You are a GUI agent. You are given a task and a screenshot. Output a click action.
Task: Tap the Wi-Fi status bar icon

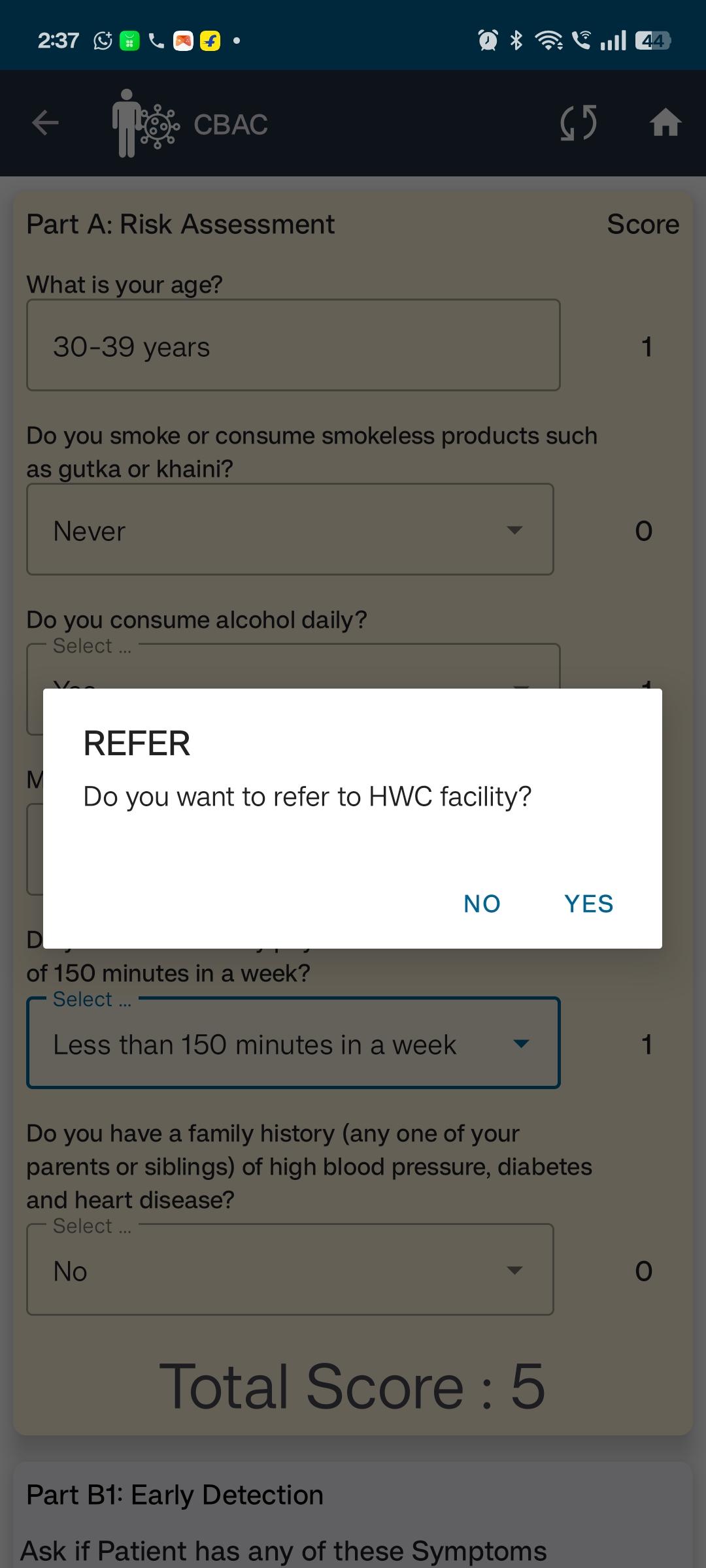[548, 41]
